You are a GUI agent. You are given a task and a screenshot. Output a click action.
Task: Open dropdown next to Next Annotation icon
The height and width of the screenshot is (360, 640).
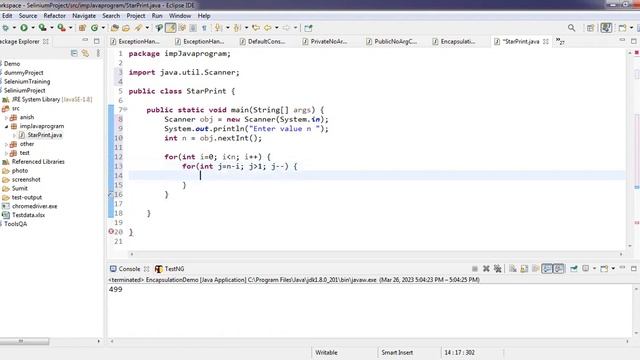(x=227, y=28)
